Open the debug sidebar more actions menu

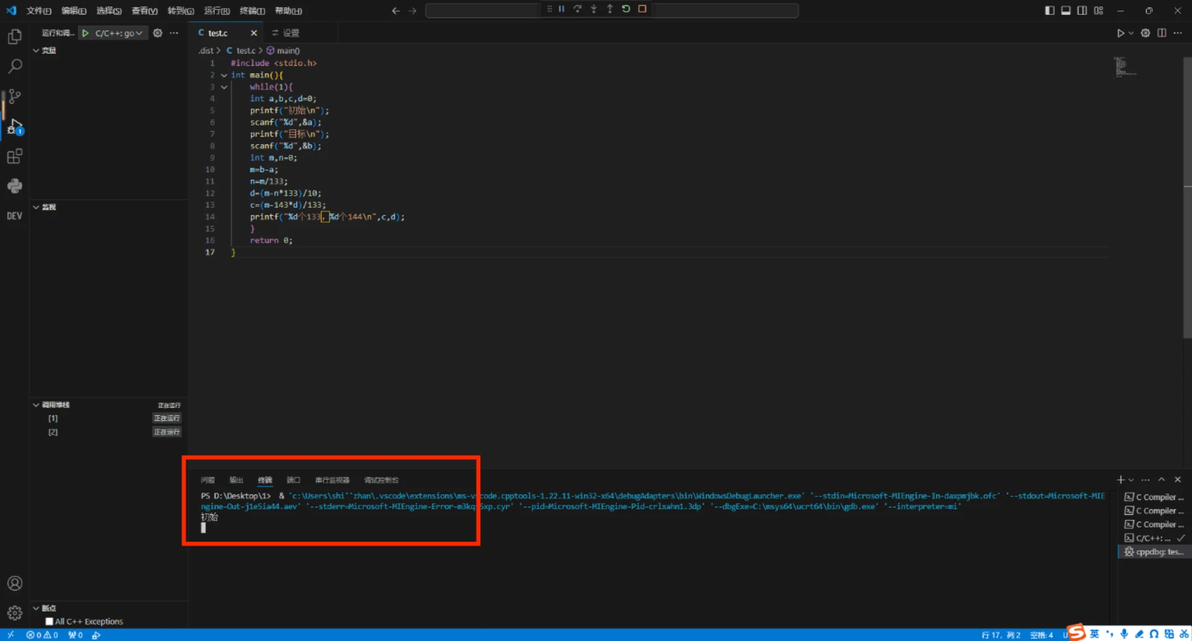click(174, 33)
